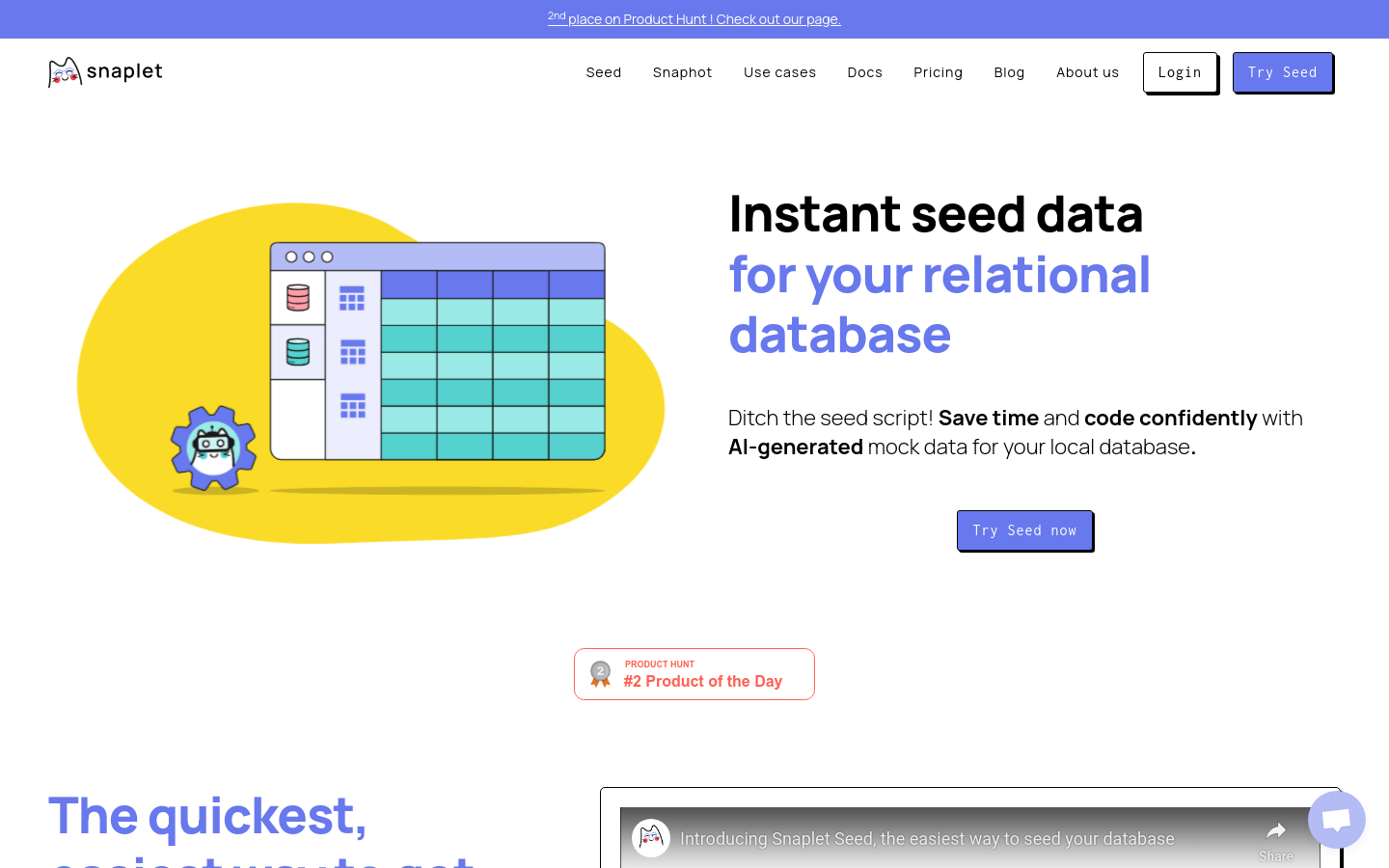This screenshot has width=1389, height=868.
Task: Navigate to the Pricing page
Action: point(939,72)
